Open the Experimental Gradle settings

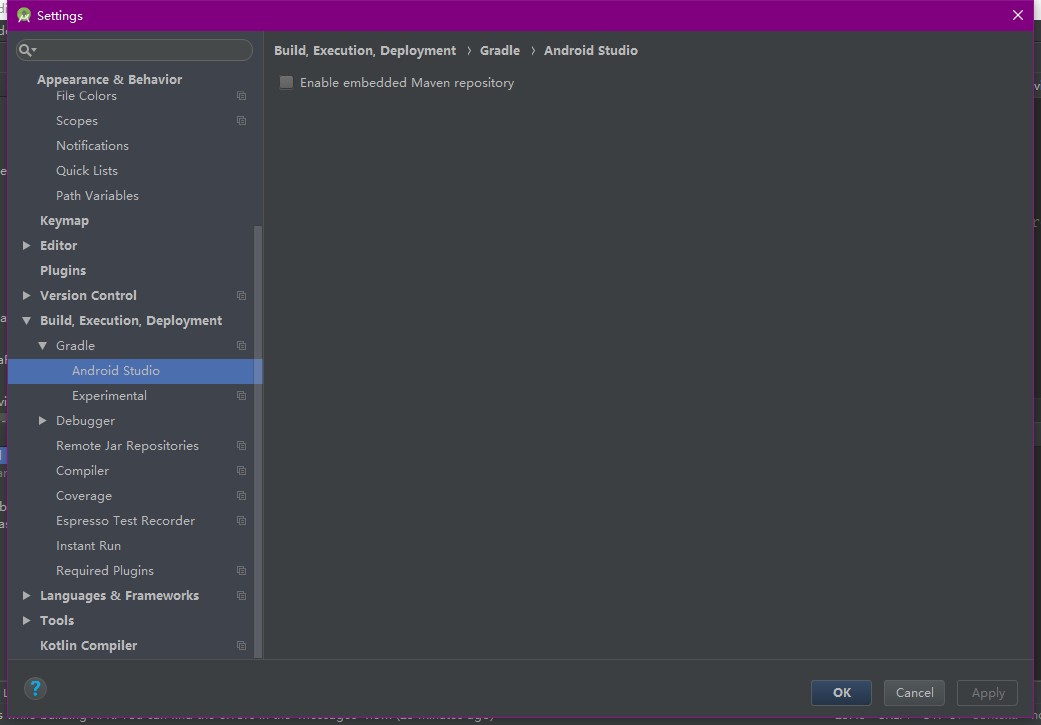click(x=110, y=396)
